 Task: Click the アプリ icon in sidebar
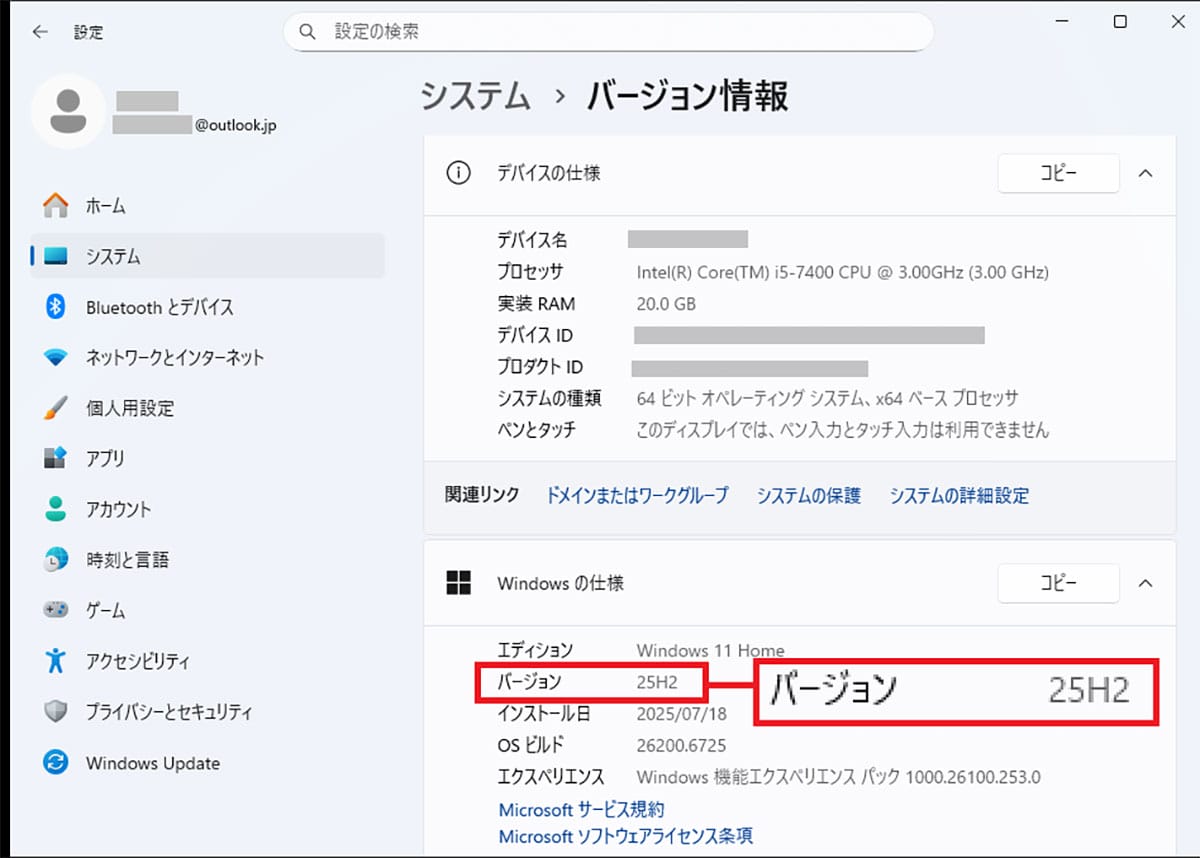point(56,459)
